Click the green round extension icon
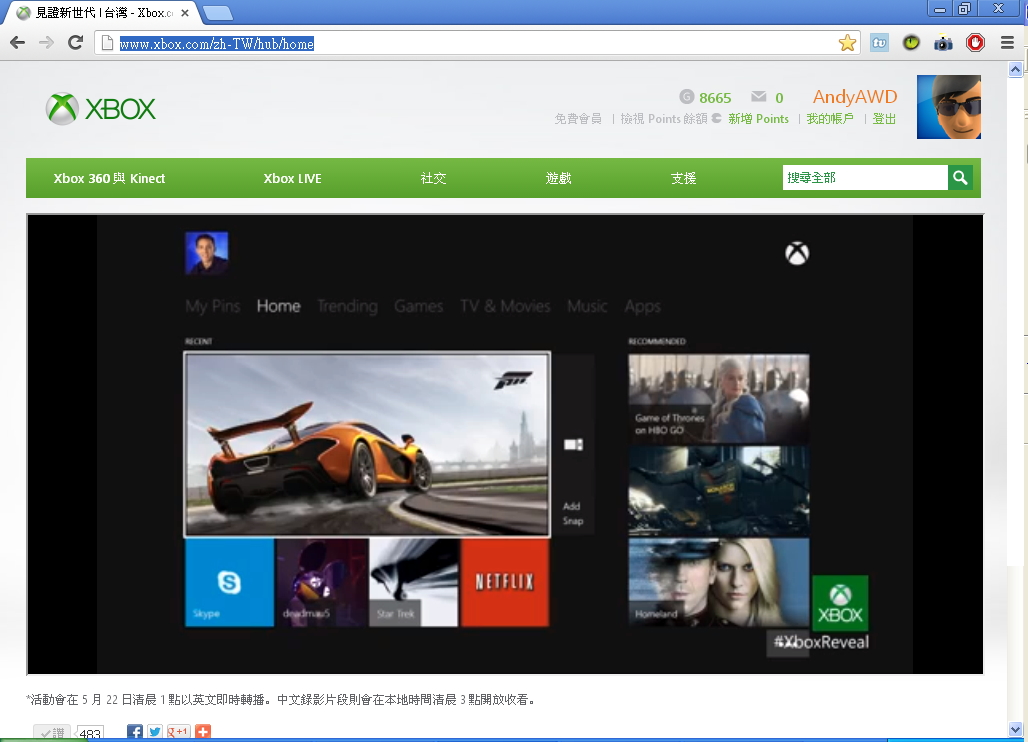The image size is (1028, 742). point(911,43)
